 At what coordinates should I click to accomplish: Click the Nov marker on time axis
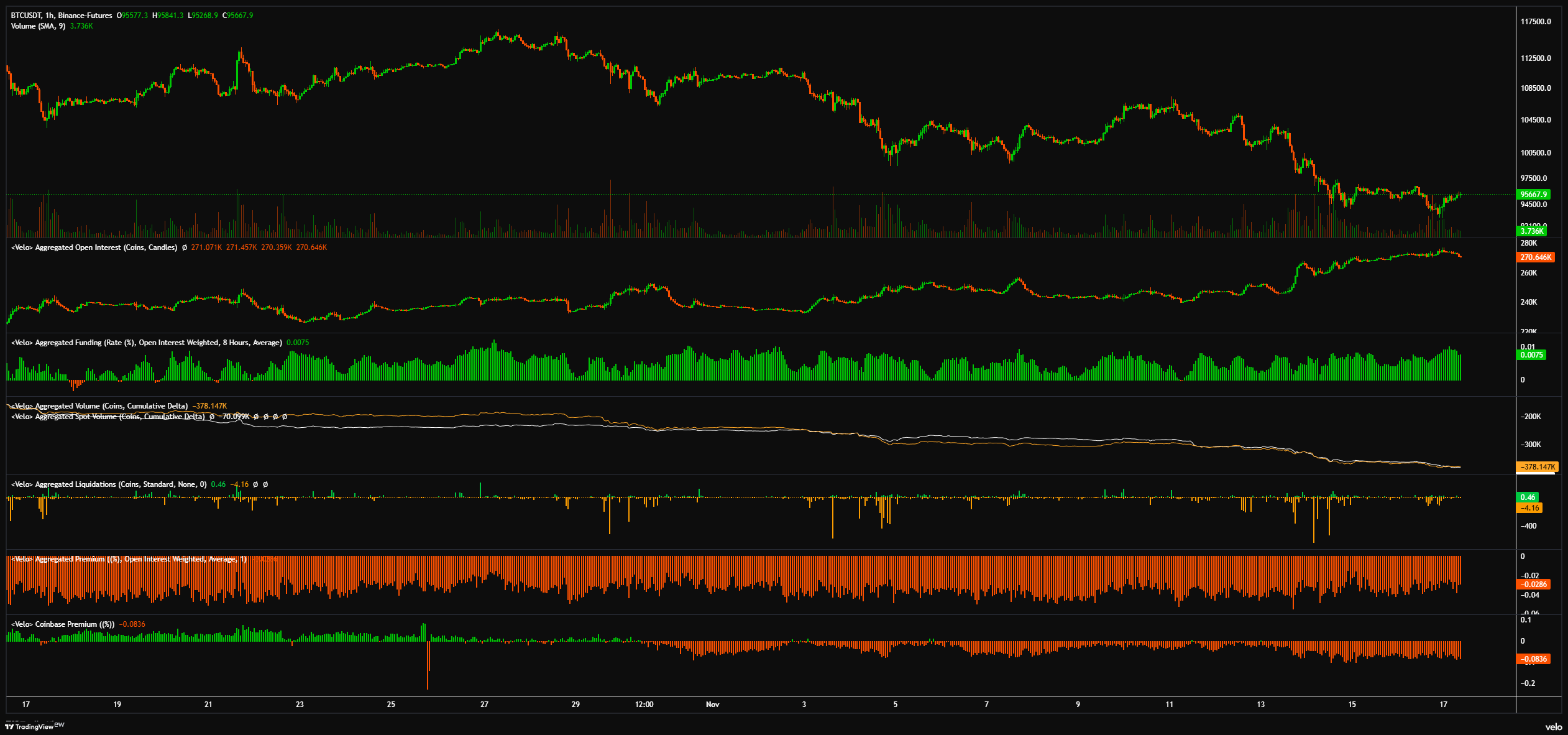[712, 705]
